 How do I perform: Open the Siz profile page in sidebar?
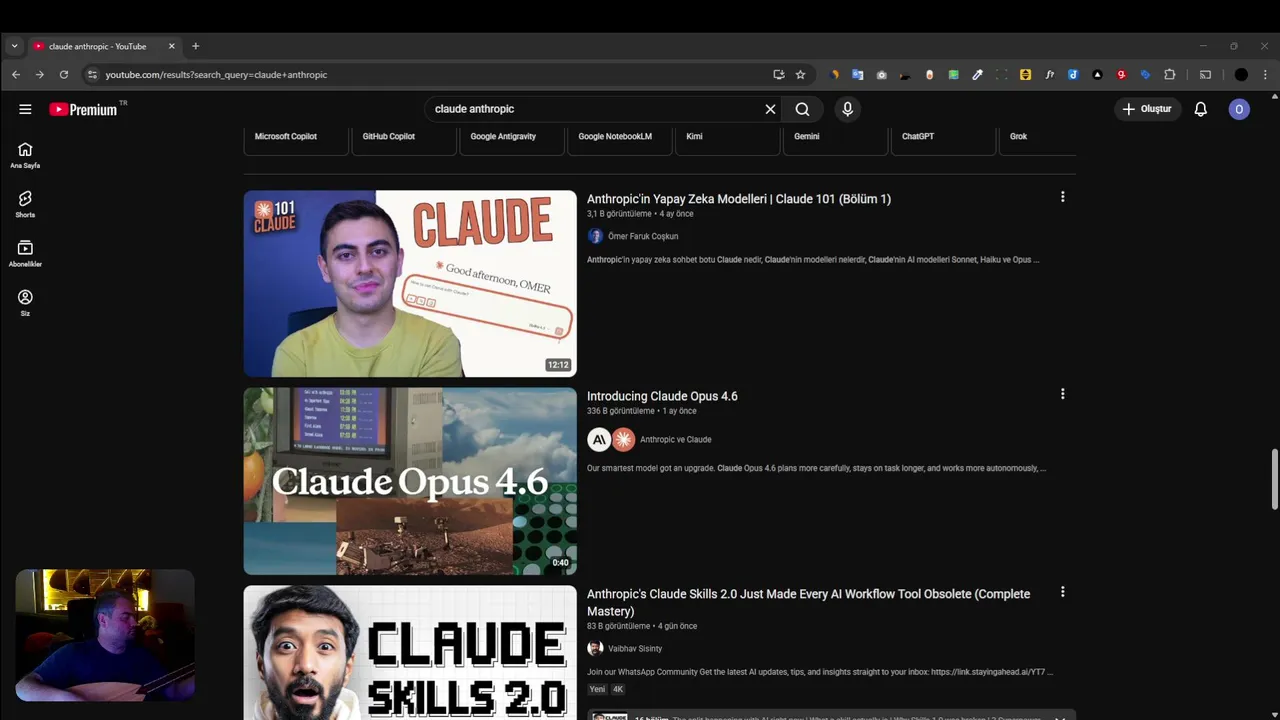click(25, 302)
